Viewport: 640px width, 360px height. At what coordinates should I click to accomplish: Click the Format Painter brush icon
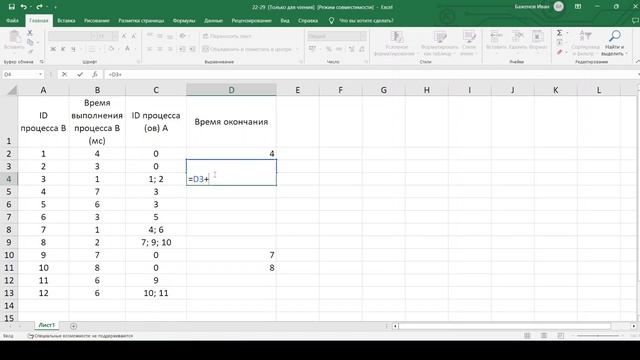pos(30,51)
